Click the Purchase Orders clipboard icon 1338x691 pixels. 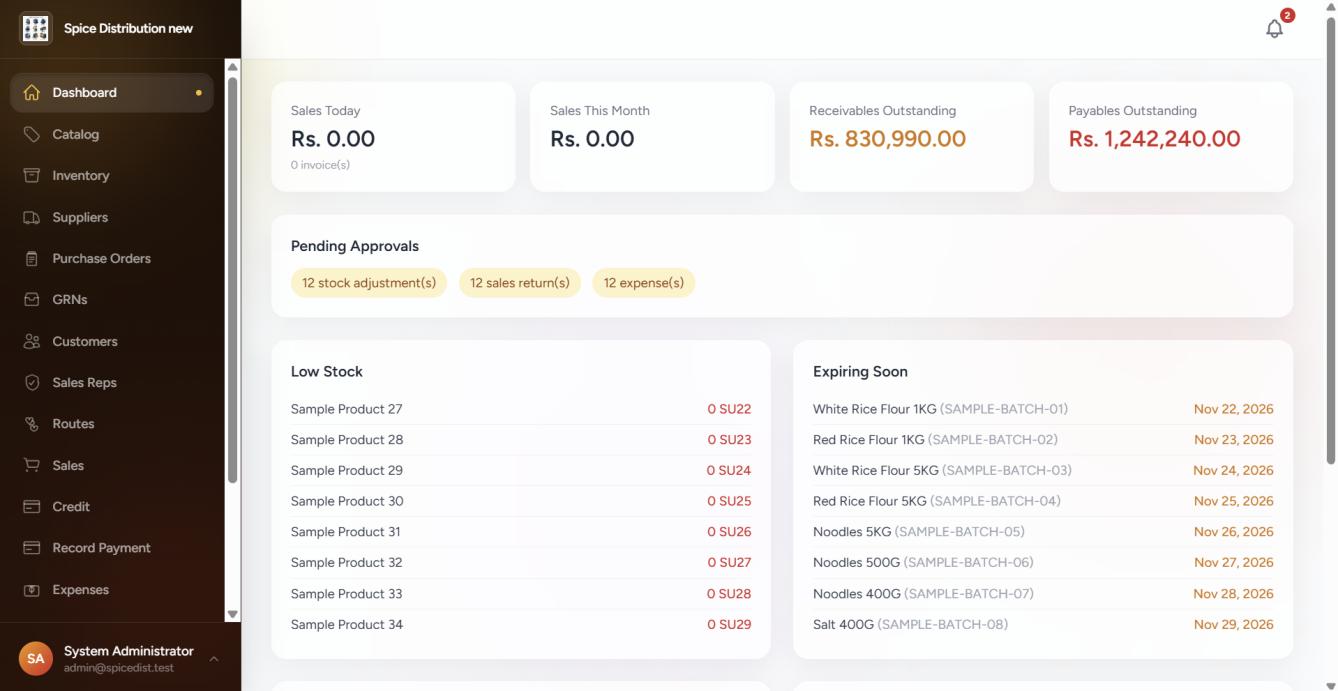(31, 258)
